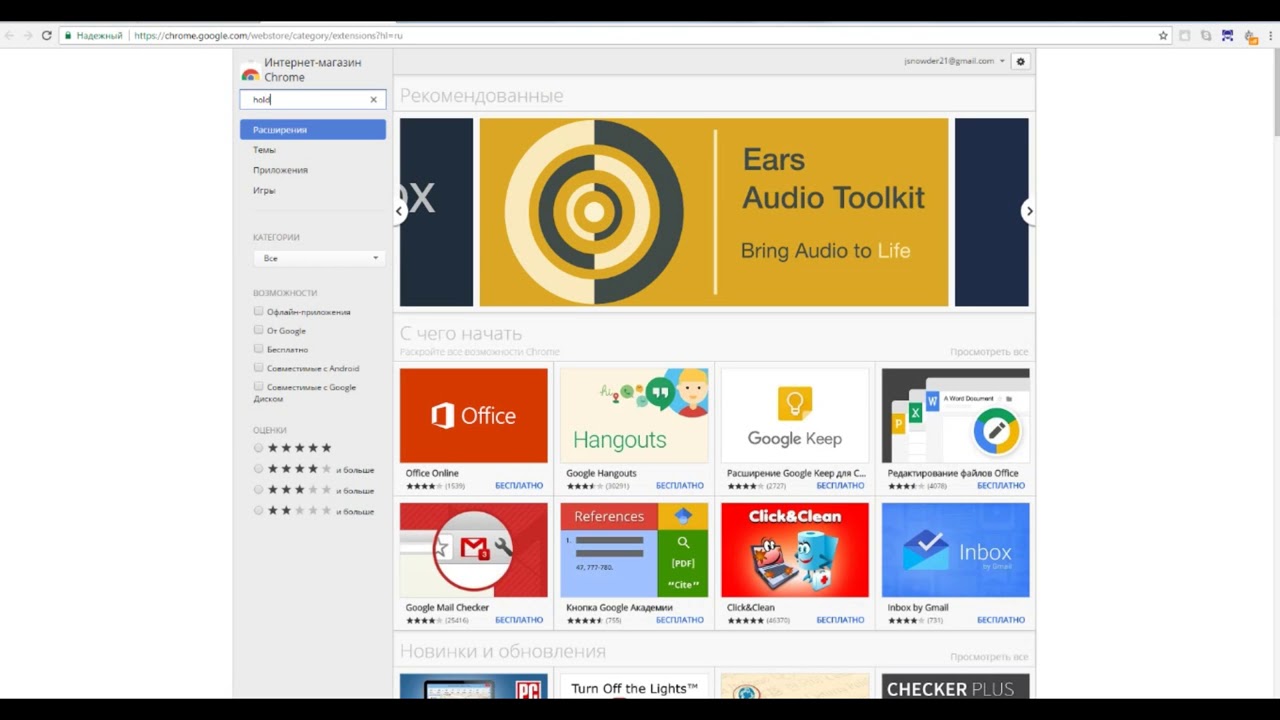The height and width of the screenshot is (720, 1280).
Task: Select the two stars and up rating
Action: [x=258, y=511]
